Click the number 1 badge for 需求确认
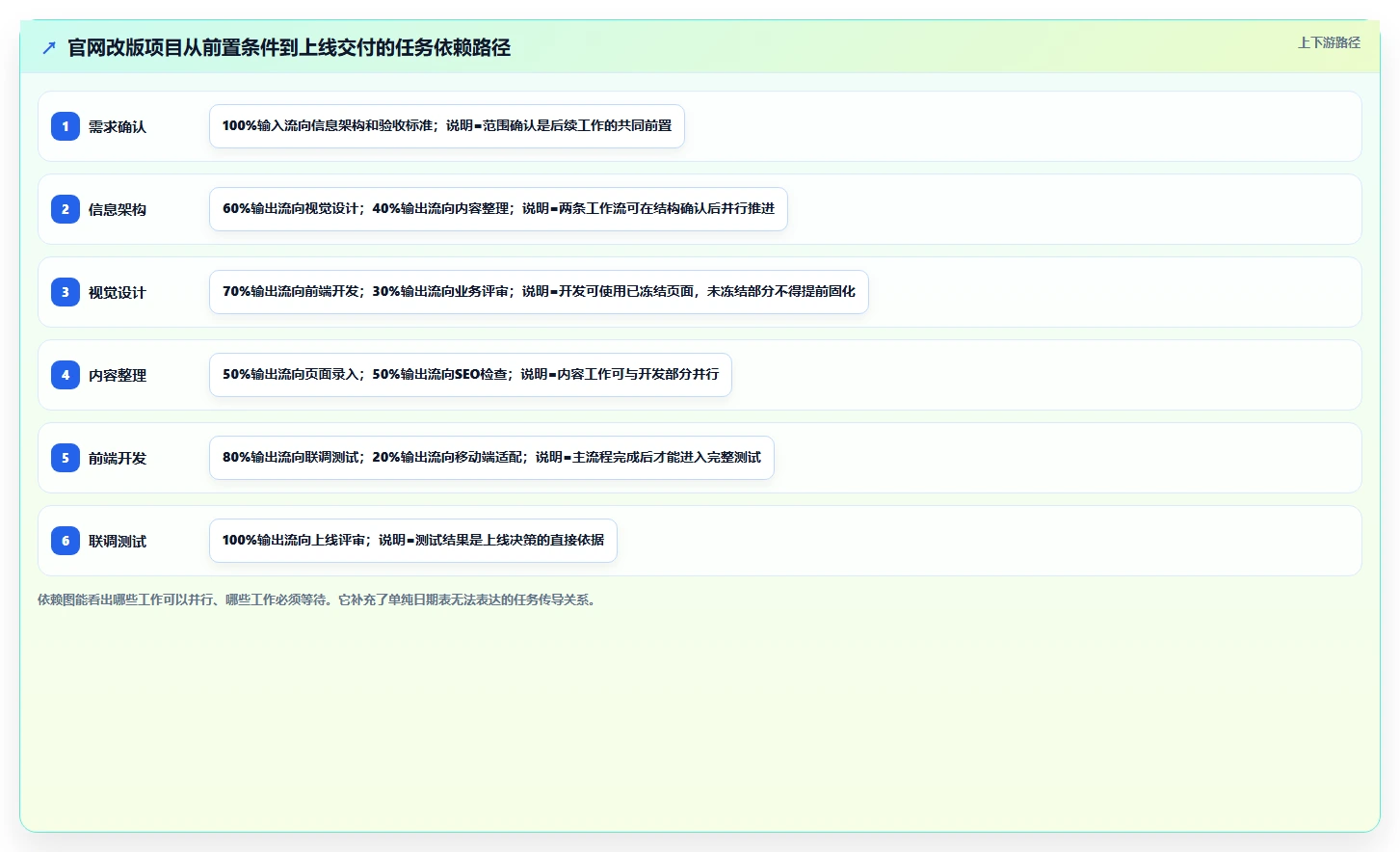 click(x=66, y=126)
